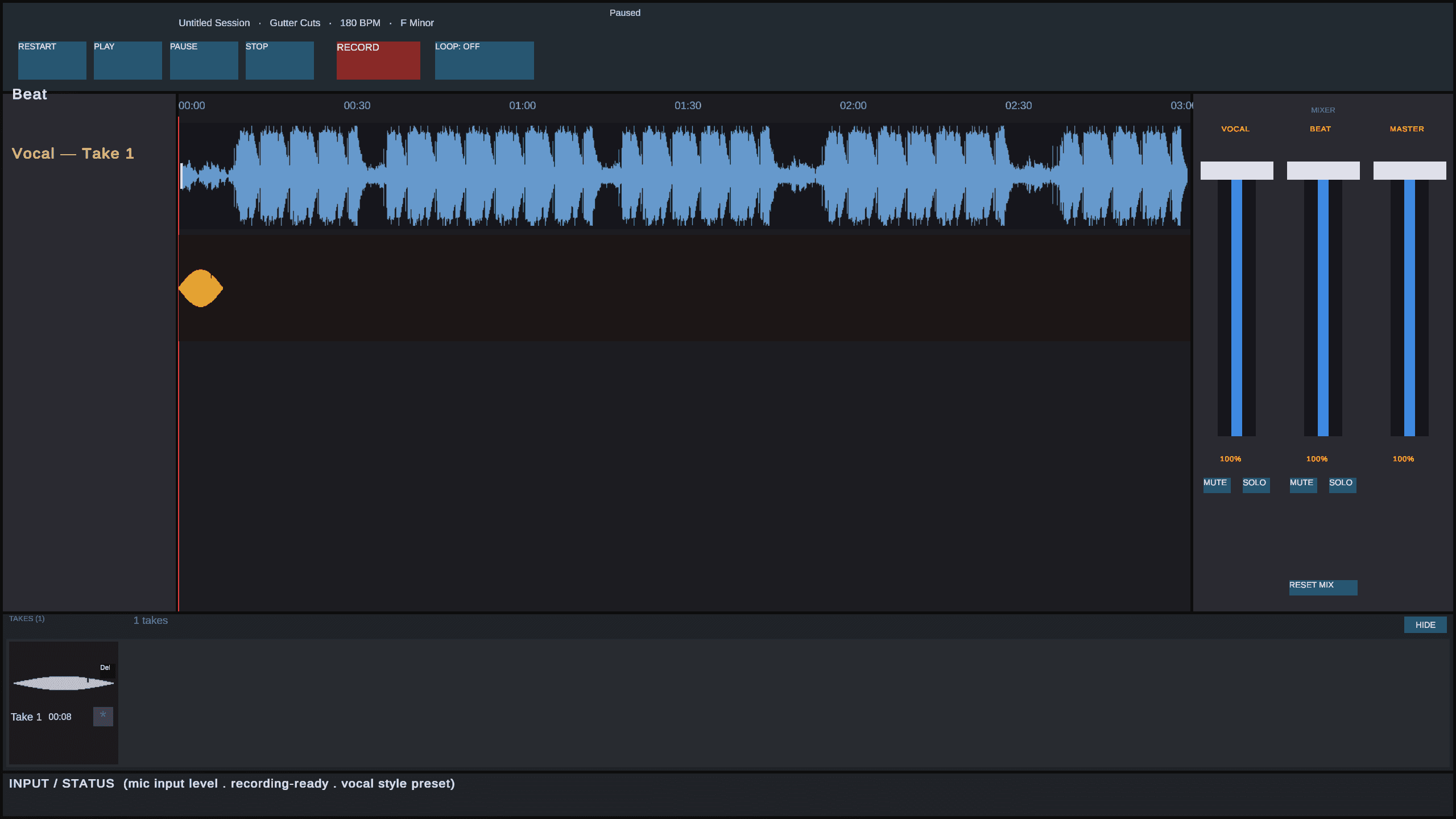Screen dimensions: 1456x819
Task: Mute the VOCAL channel
Action: click(1217, 485)
